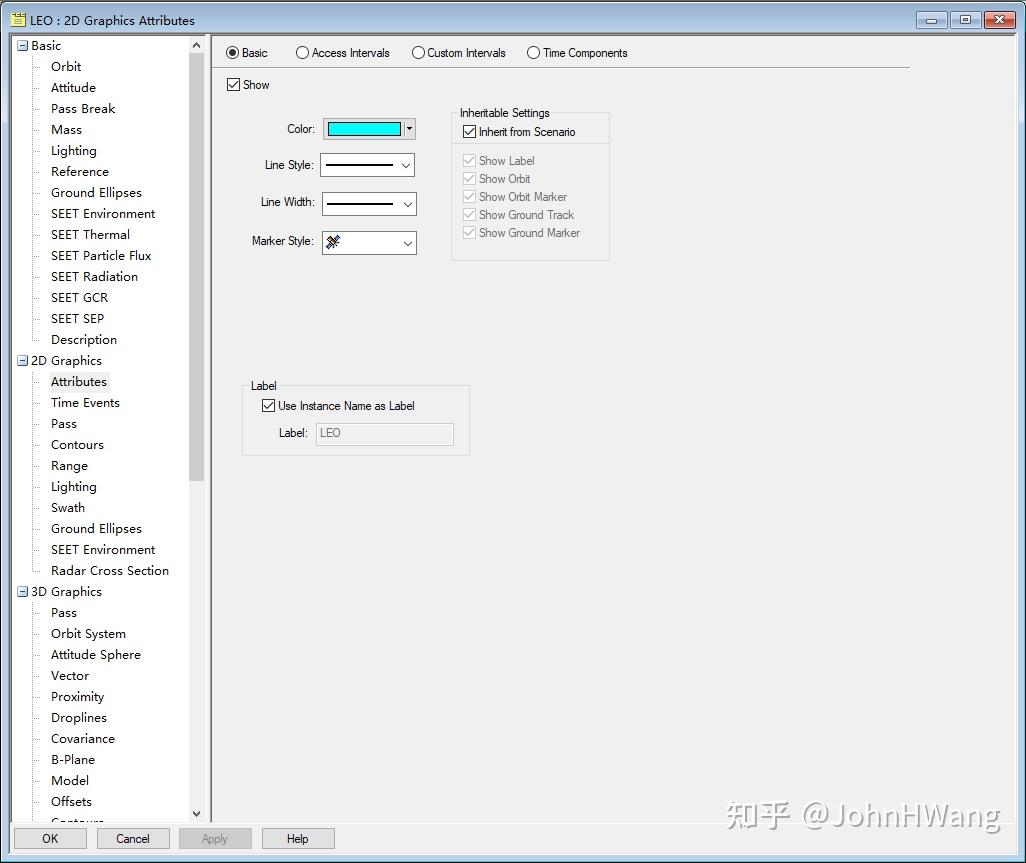Open the Description page
The height and width of the screenshot is (863, 1026).
84,340
